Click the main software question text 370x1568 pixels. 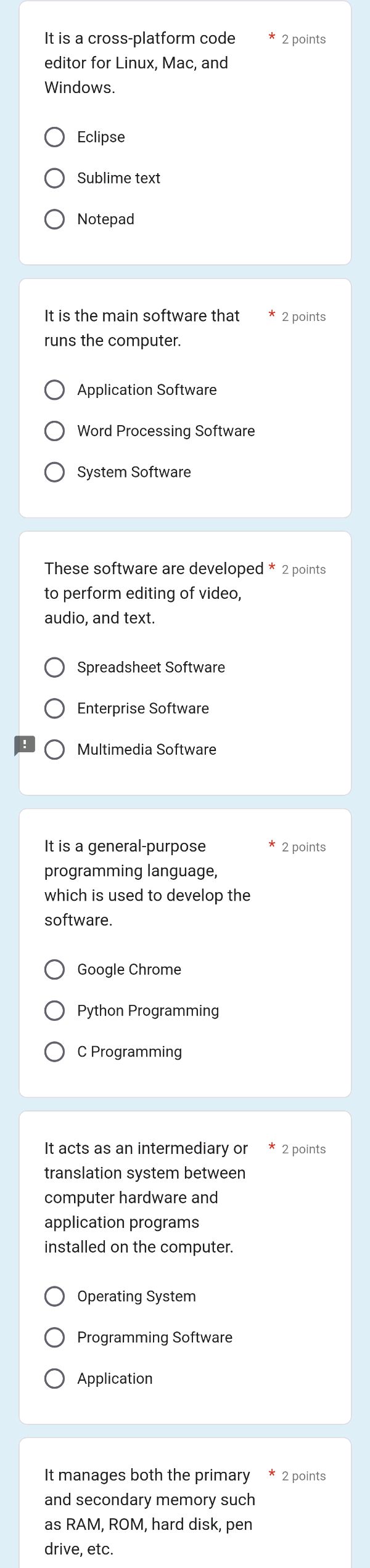coord(142,328)
